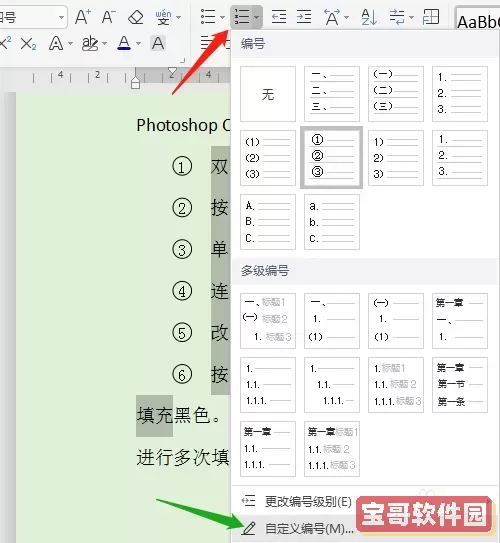The width and height of the screenshot is (500, 543).
Task: Expand bullet list dropdown arrow
Action: [222, 17]
